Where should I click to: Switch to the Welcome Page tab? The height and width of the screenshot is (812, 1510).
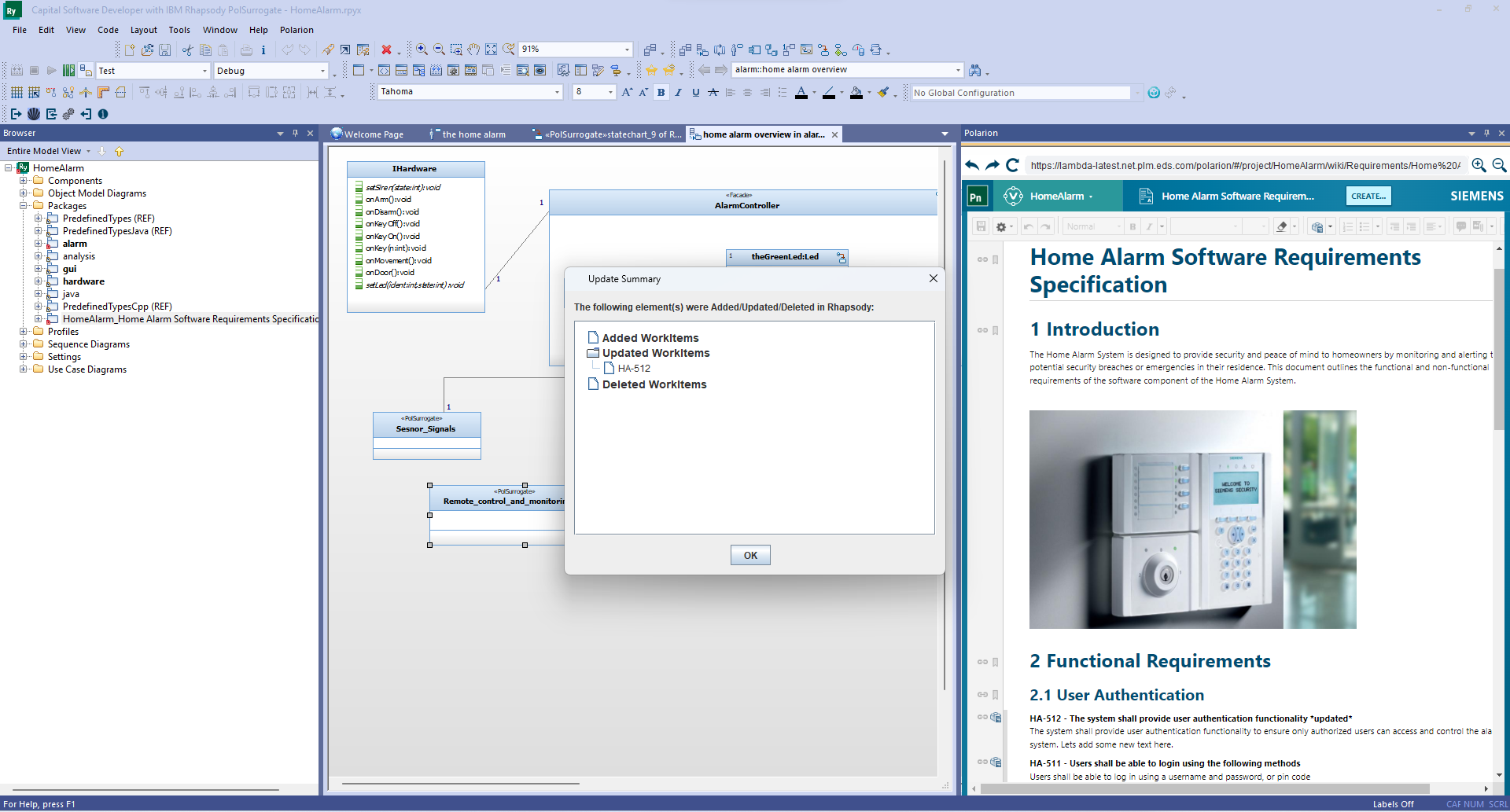(372, 134)
